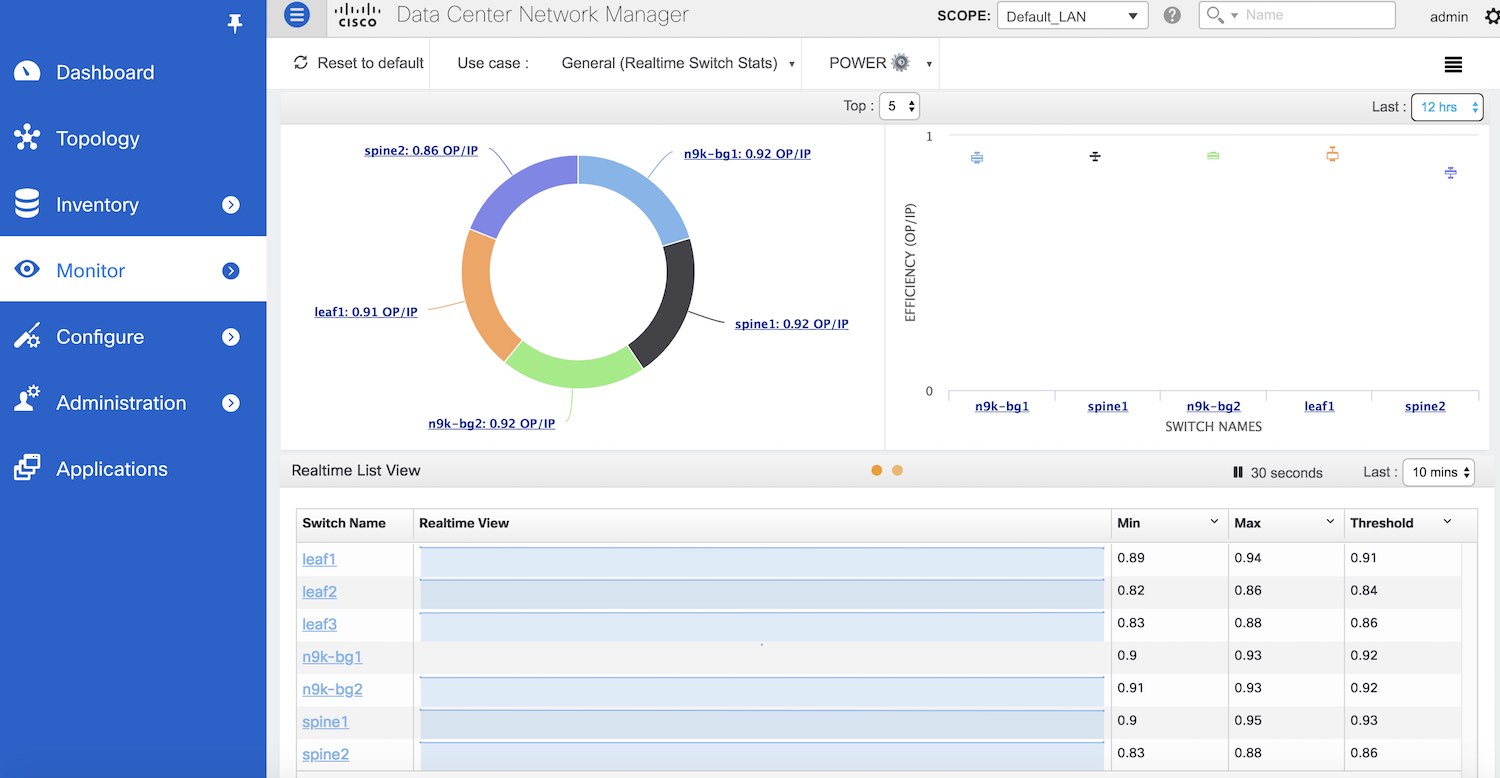Viewport: 1500px width, 778px height.
Task: Open the Inventory menu in sidebar
Action: tap(97, 204)
